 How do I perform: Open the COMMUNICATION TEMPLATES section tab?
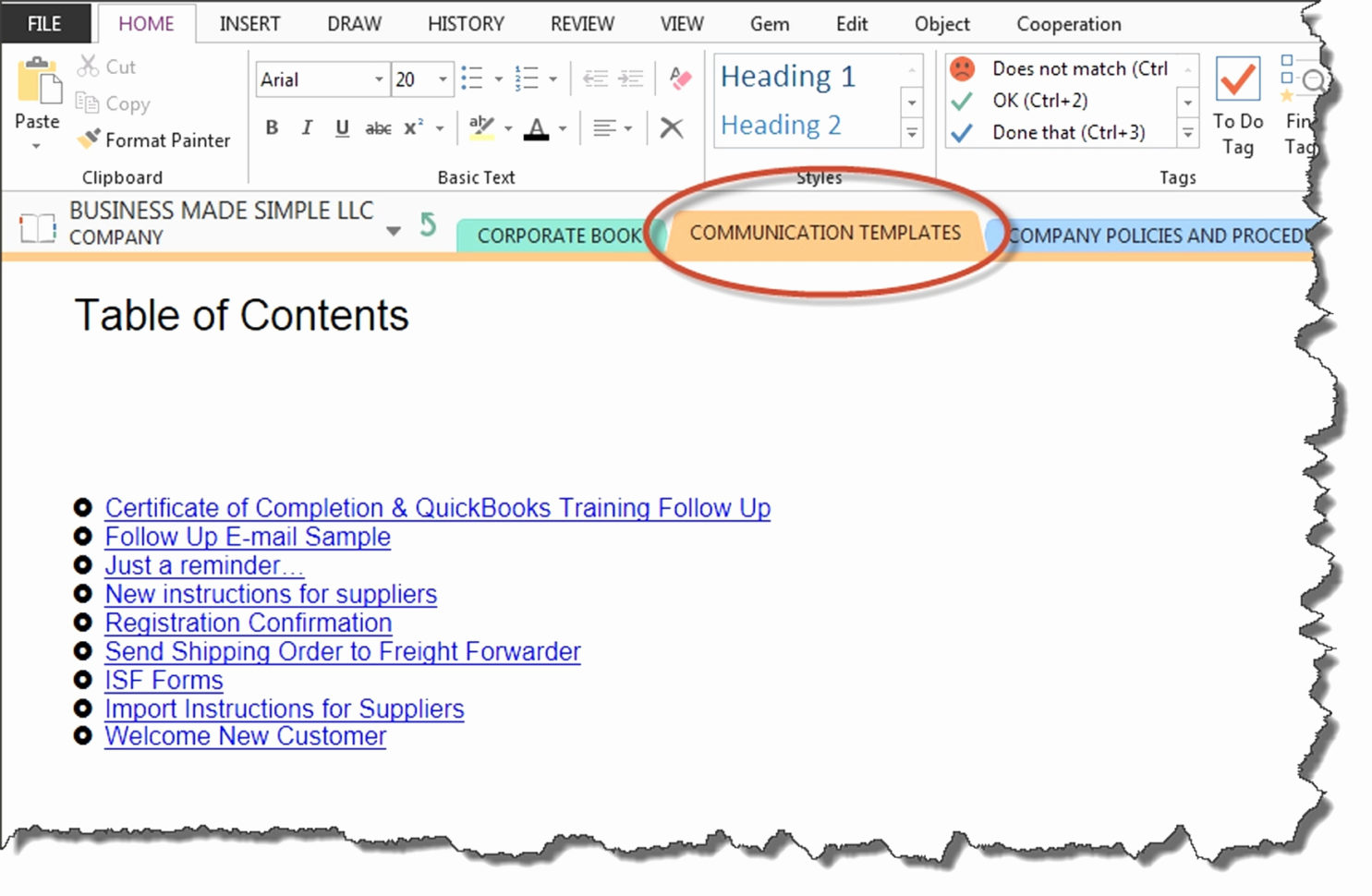point(825,234)
